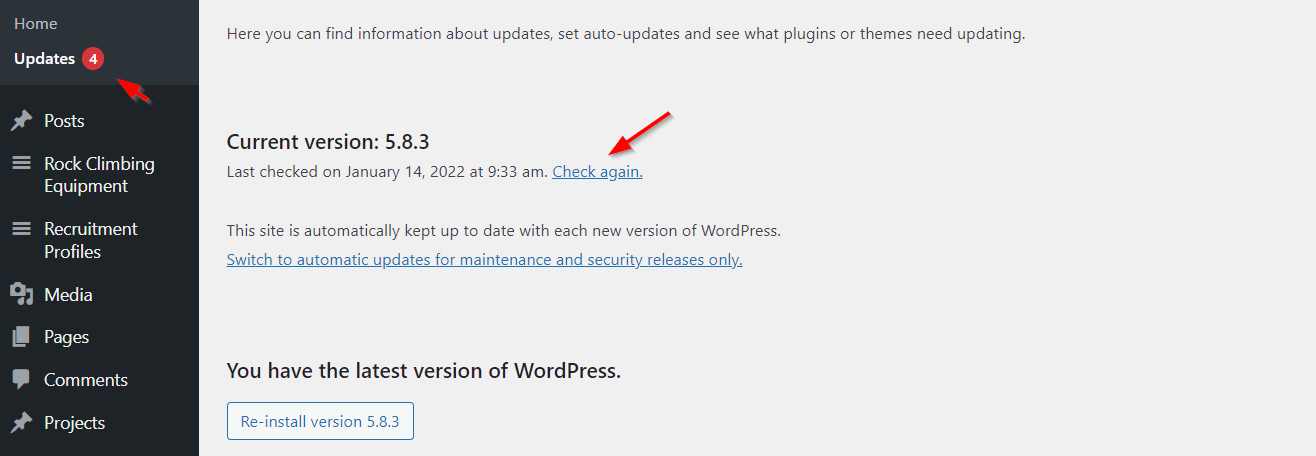The image size is (1316, 456).
Task: Click the Comments speech bubble icon
Action: click(21, 380)
